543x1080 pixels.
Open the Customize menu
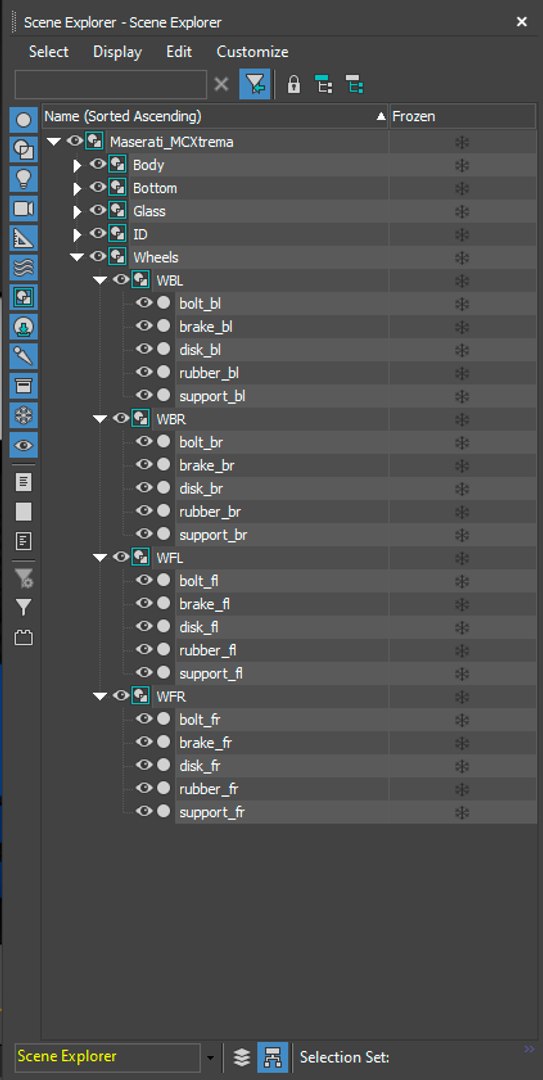point(253,52)
